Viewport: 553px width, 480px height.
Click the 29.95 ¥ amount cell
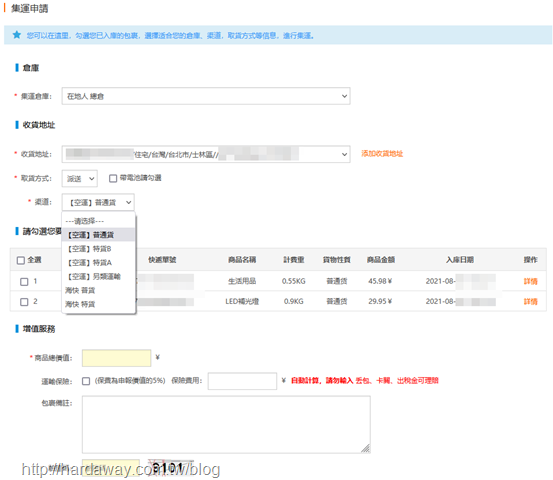(380, 302)
